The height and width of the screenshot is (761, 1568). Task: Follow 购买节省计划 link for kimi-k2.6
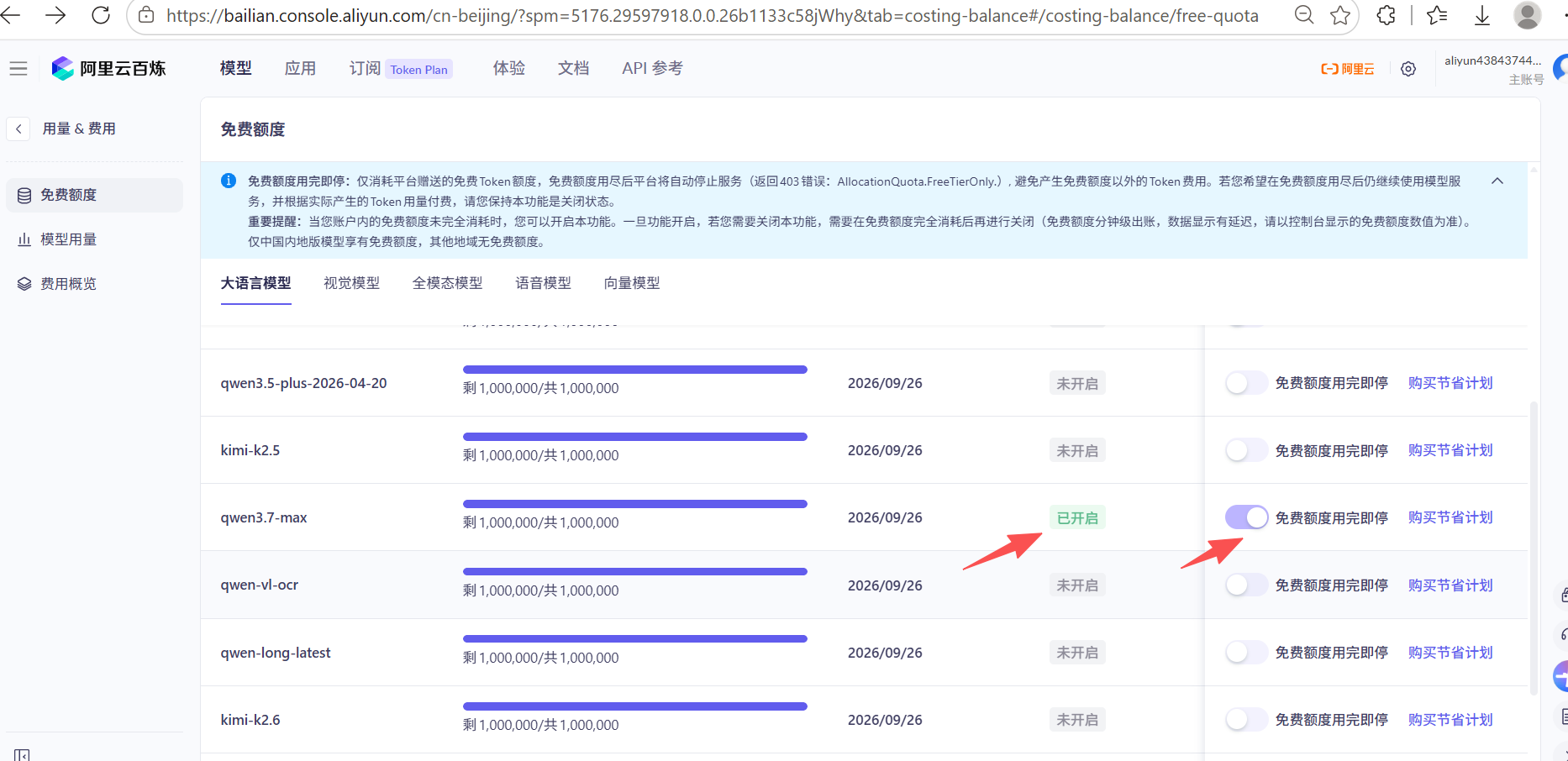point(1450,719)
